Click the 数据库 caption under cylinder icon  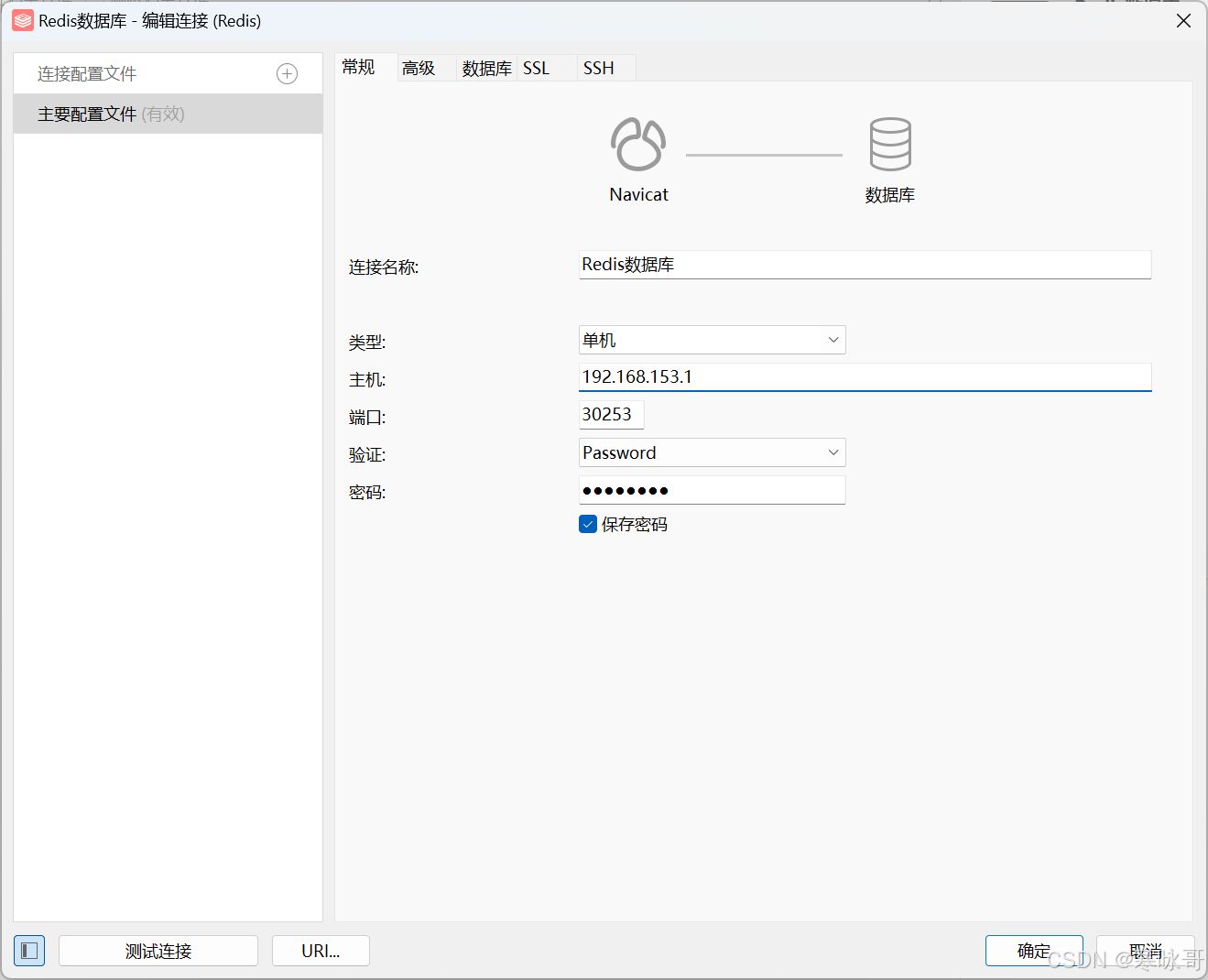point(890,195)
